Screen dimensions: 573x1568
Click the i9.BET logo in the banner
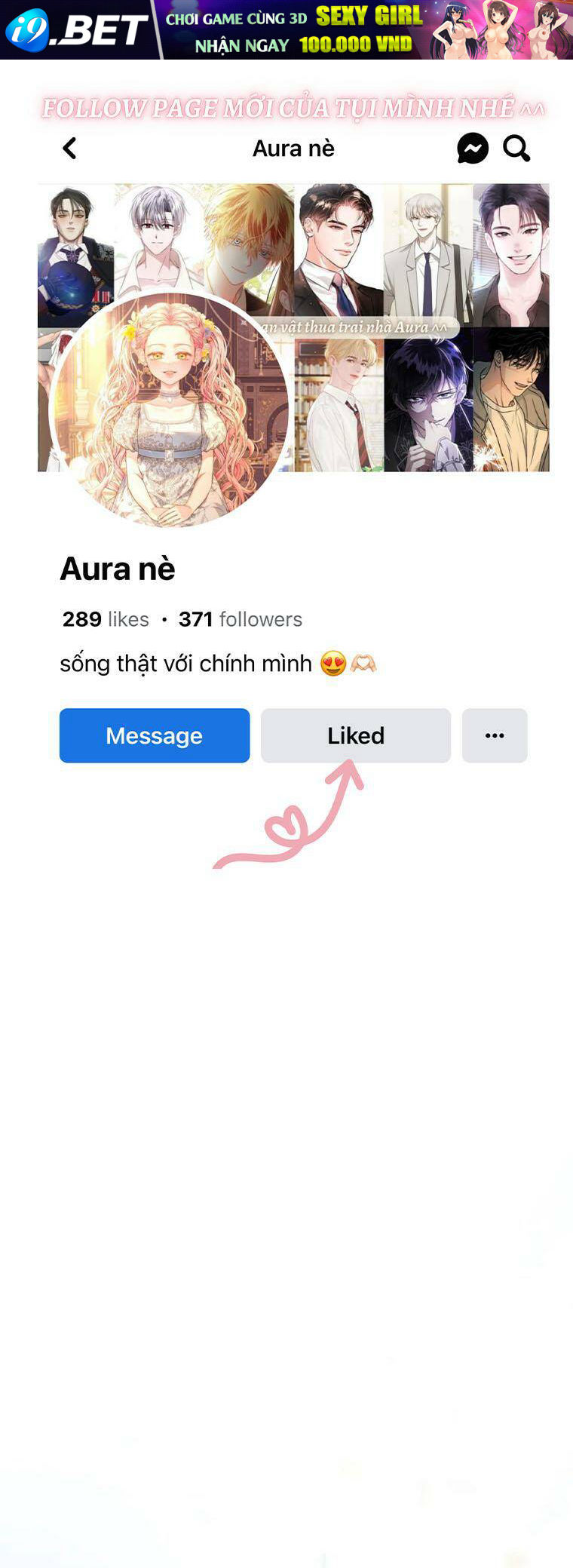point(75,29)
